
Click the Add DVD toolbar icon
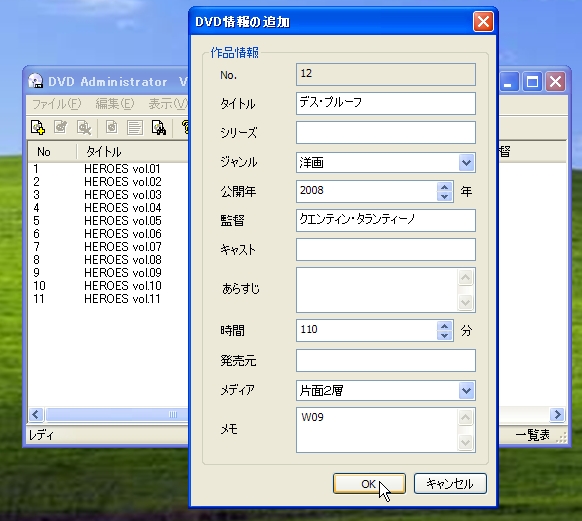click(38, 128)
